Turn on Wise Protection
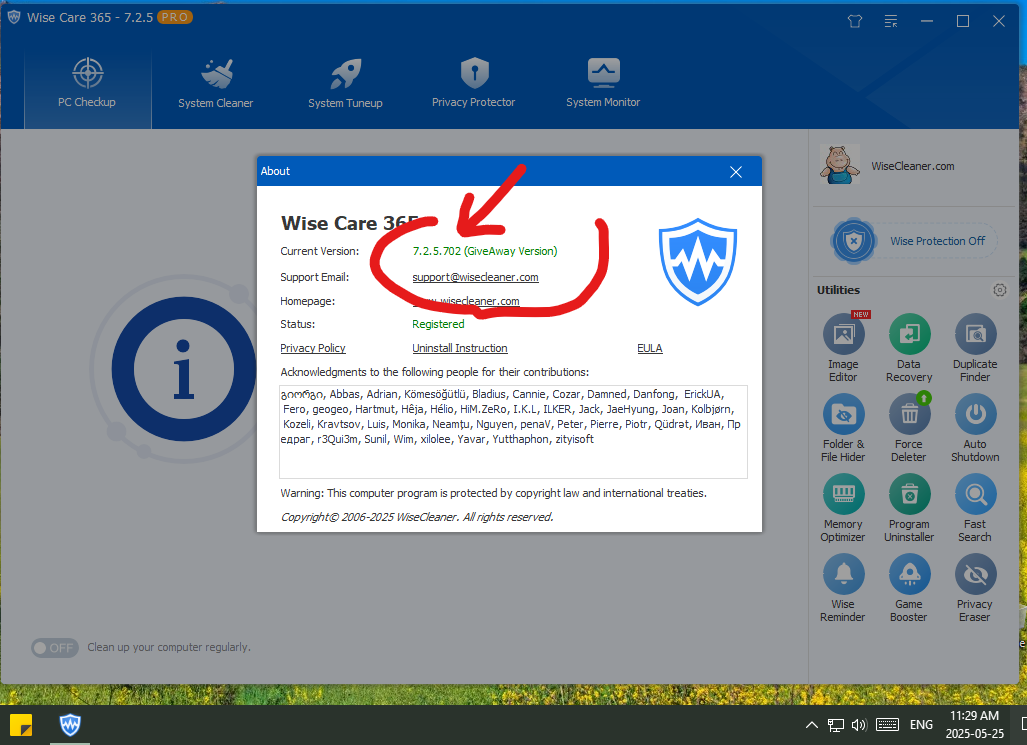 click(915, 241)
